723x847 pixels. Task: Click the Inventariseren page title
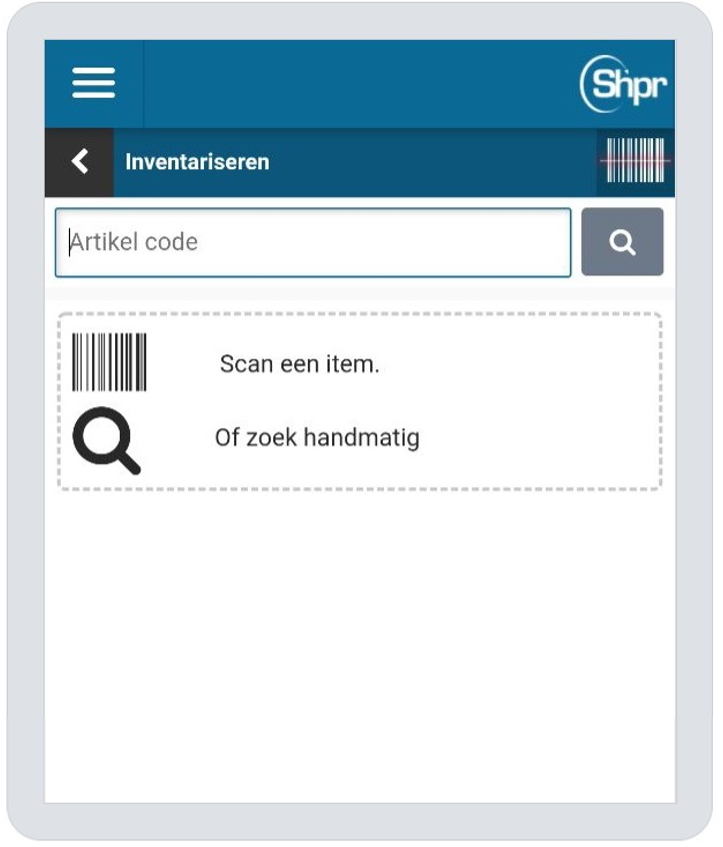click(197, 162)
